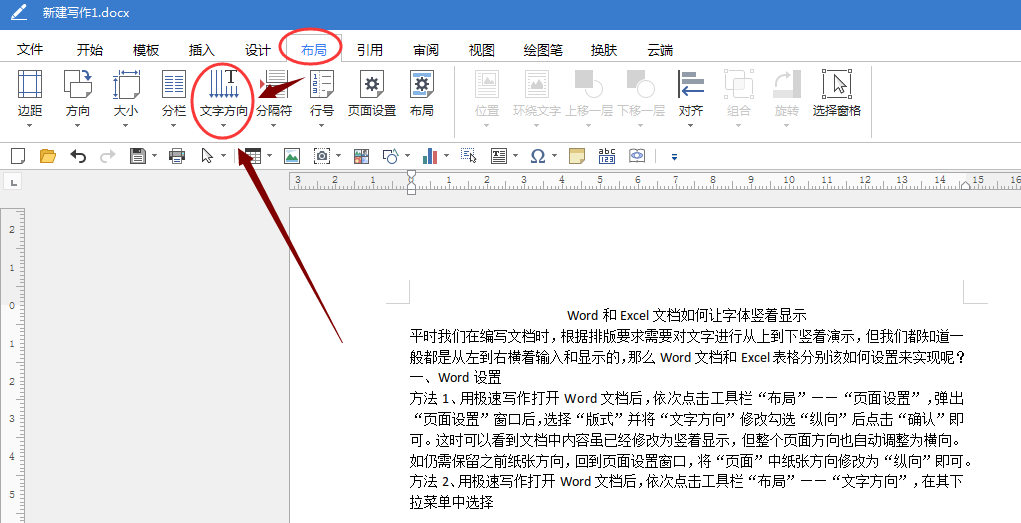Switch to the 视图 tab
The height and width of the screenshot is (523, 1021).
pyautogui.click(x=482, y=50)
